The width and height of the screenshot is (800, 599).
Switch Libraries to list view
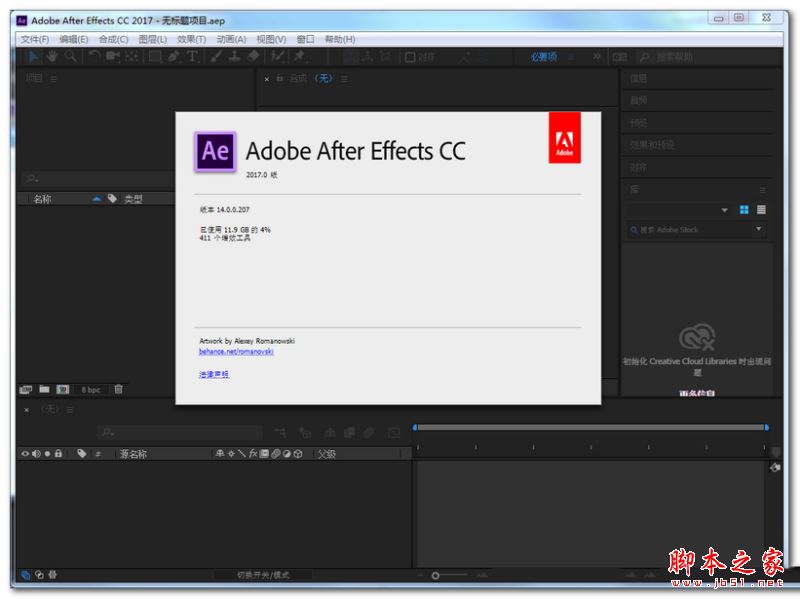coord(761,210)
